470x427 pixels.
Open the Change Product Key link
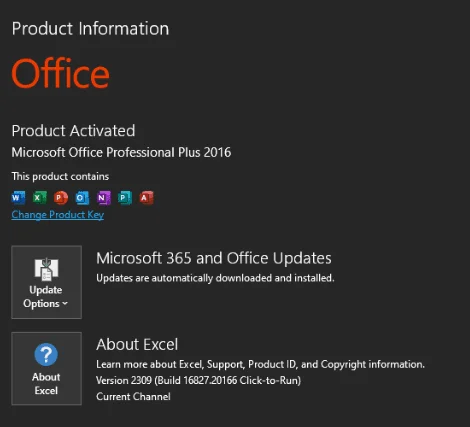[58, 215]
